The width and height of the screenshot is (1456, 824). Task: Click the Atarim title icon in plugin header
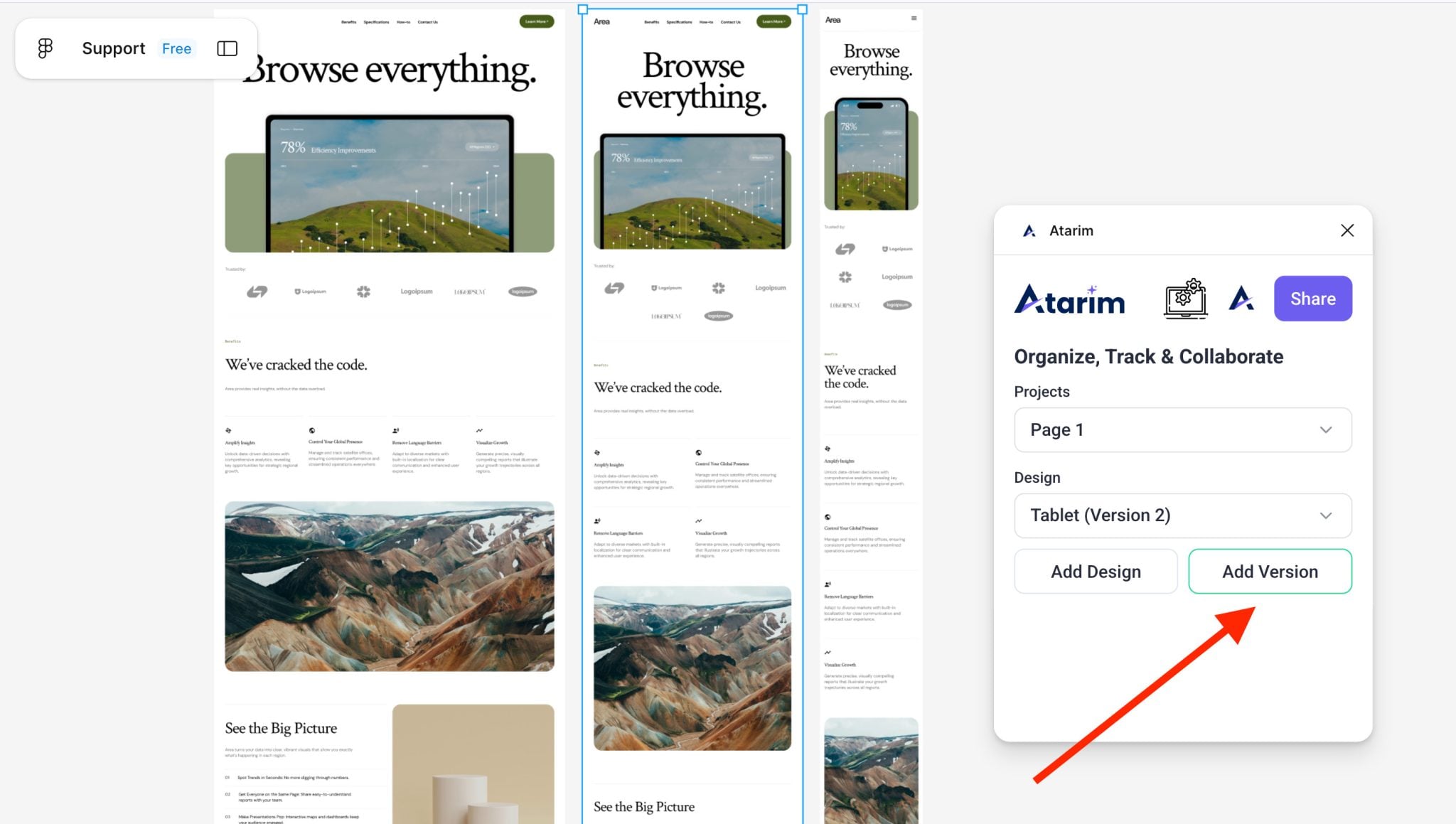[x=1028, y=230]
